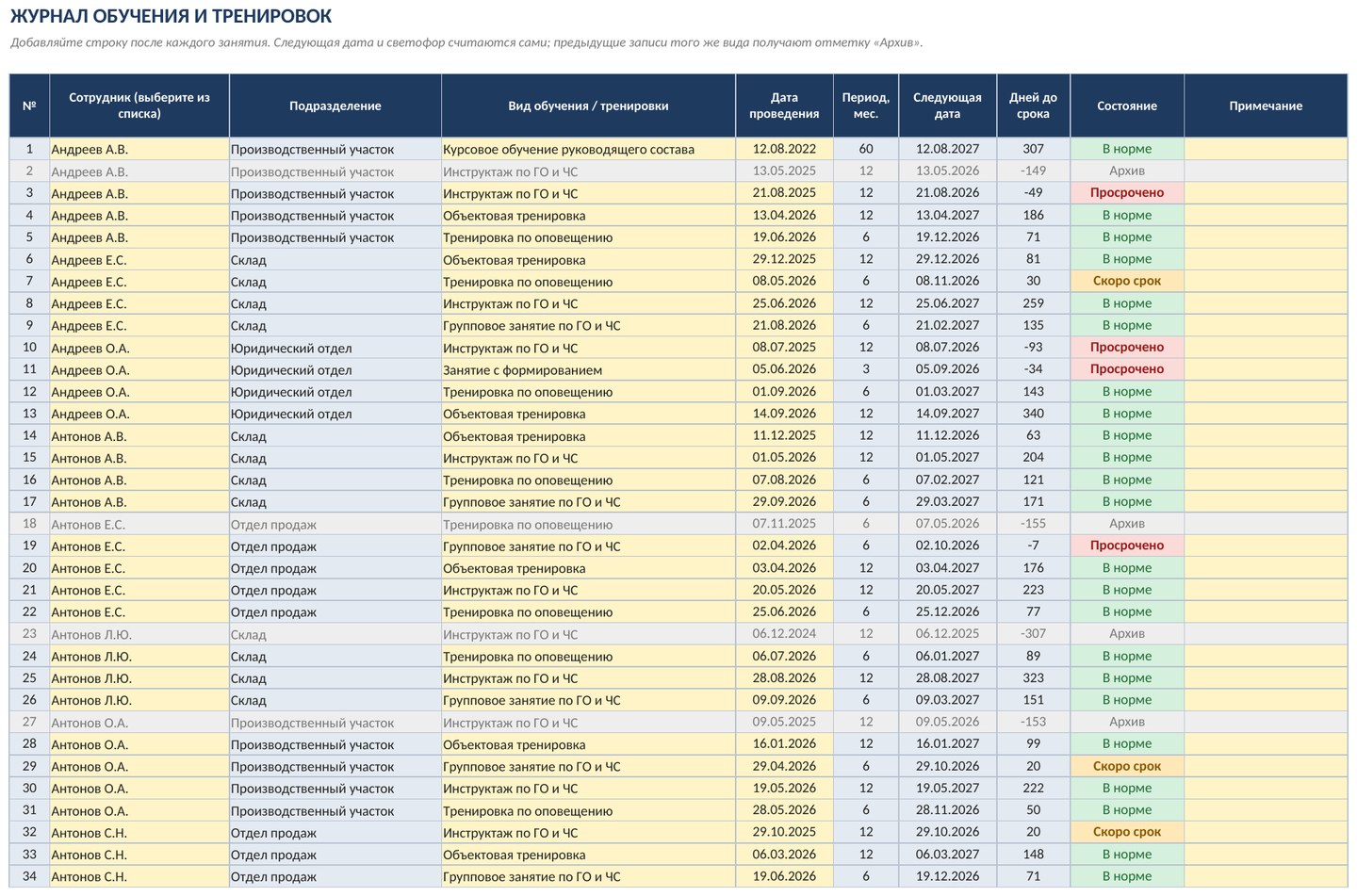
Task: Click the 'Сотрудник (выберите из списка)' header
Action: click(x=139, y=106)
